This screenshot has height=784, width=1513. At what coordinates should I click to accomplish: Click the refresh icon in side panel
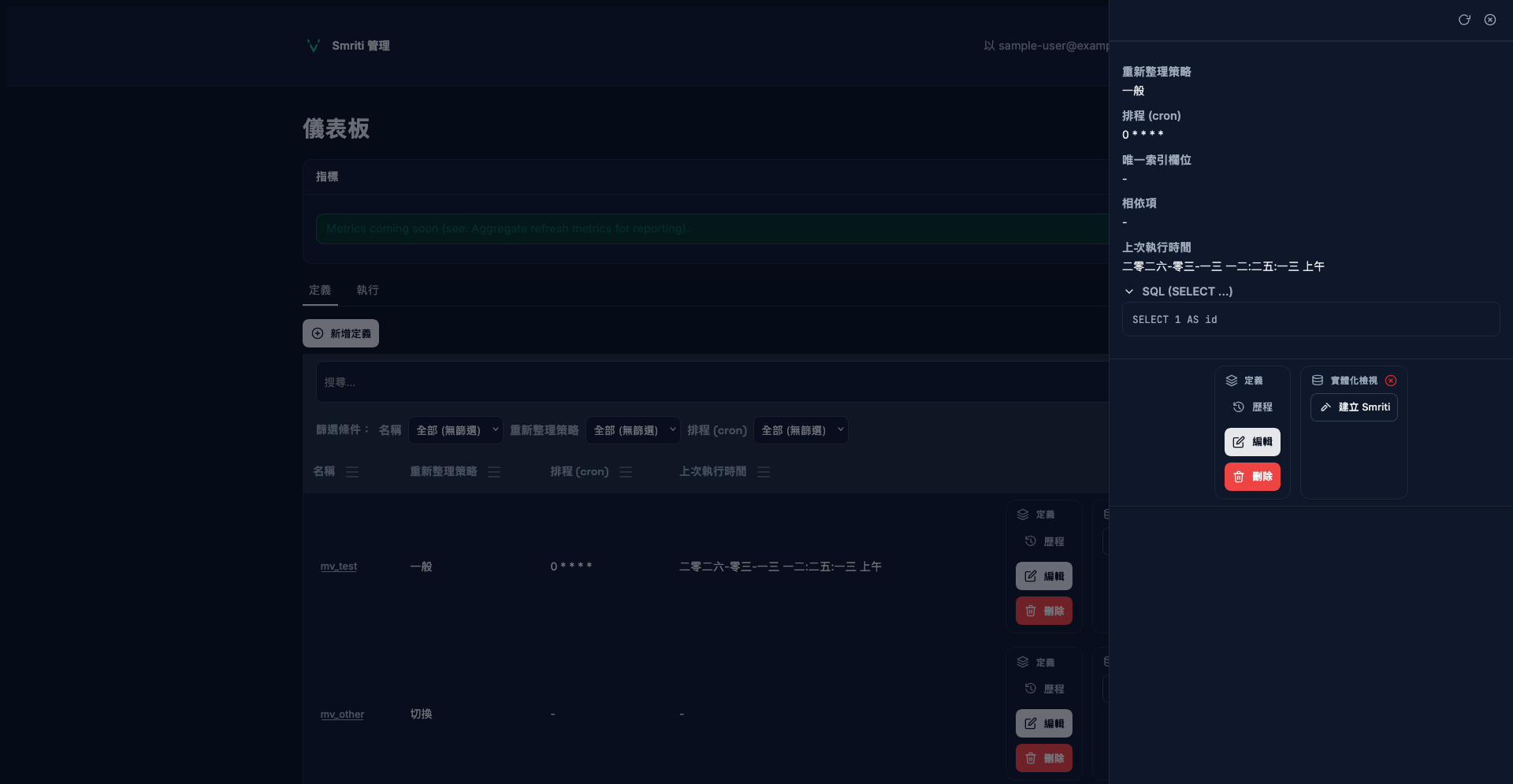pyautogui.click(x=1463, y=20)
